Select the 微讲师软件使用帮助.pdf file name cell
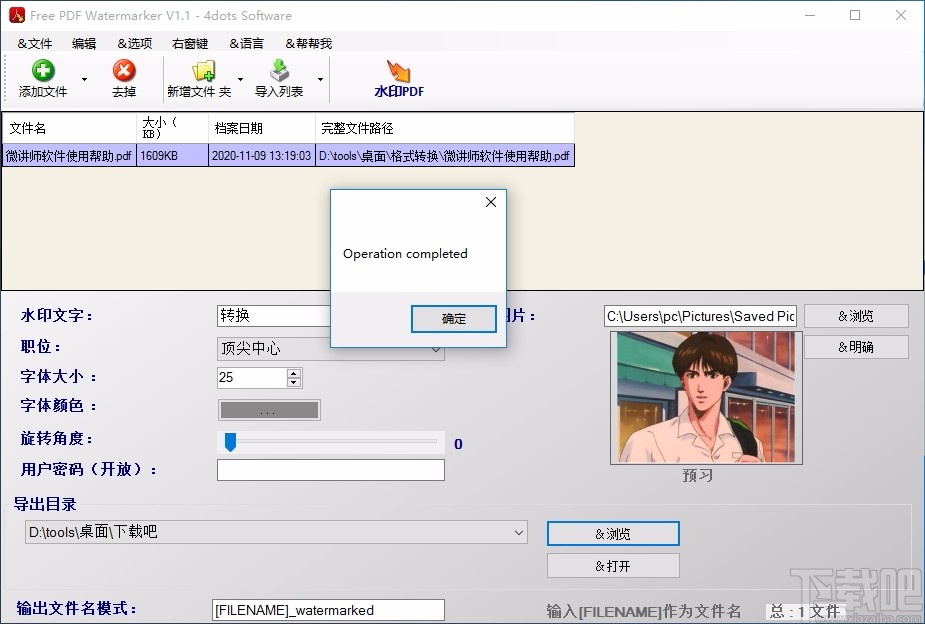Viewport: 925px width, 624px height. (x=70, y=156)
